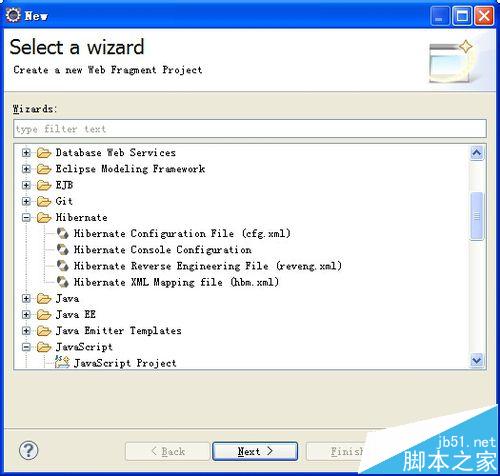Select the Hibernate category label
Image resolution: width=500 pixels, height=476 pixels.
[81, 217]
